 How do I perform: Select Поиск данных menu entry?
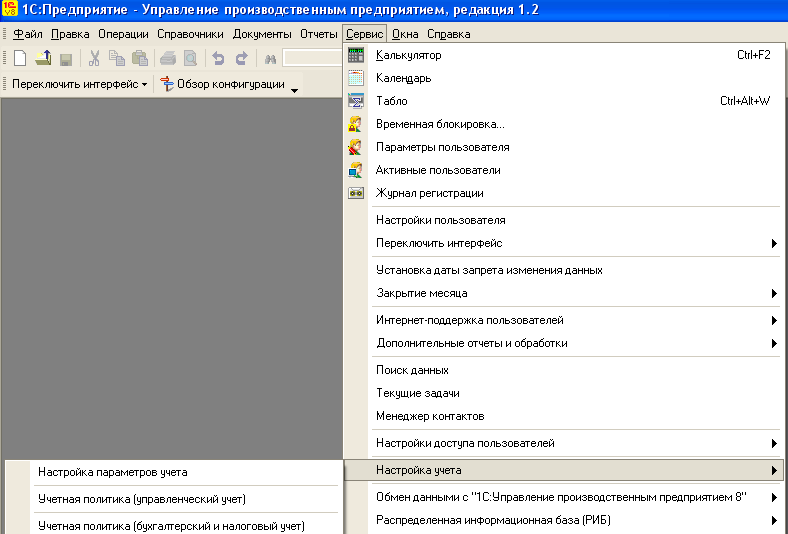point(563,370)
